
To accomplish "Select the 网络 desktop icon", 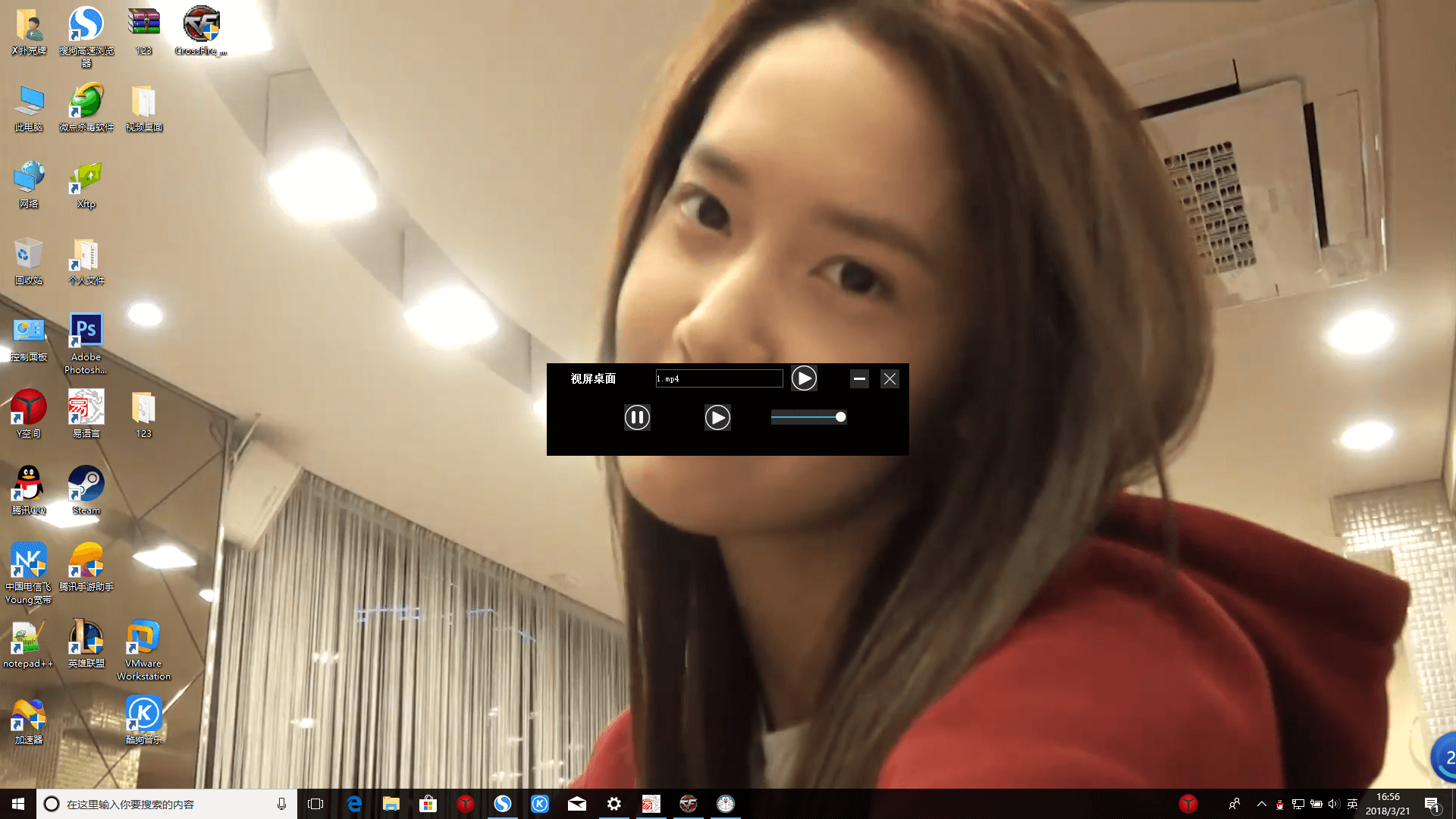I will tap(29, 185).
